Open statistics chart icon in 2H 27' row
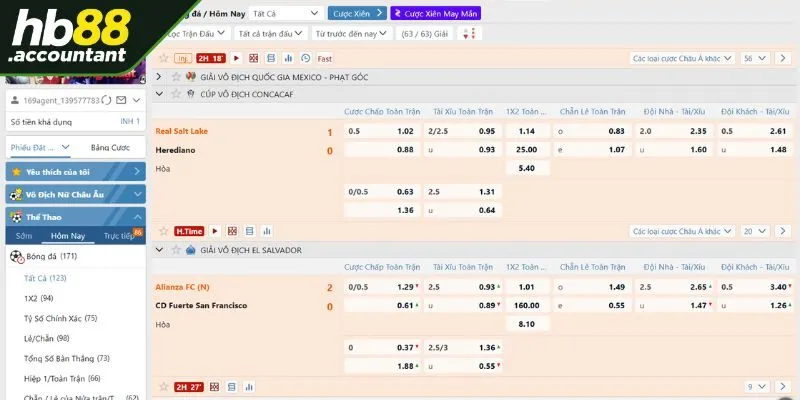Viewport: 800px width, 400px height. coord(249,387)
